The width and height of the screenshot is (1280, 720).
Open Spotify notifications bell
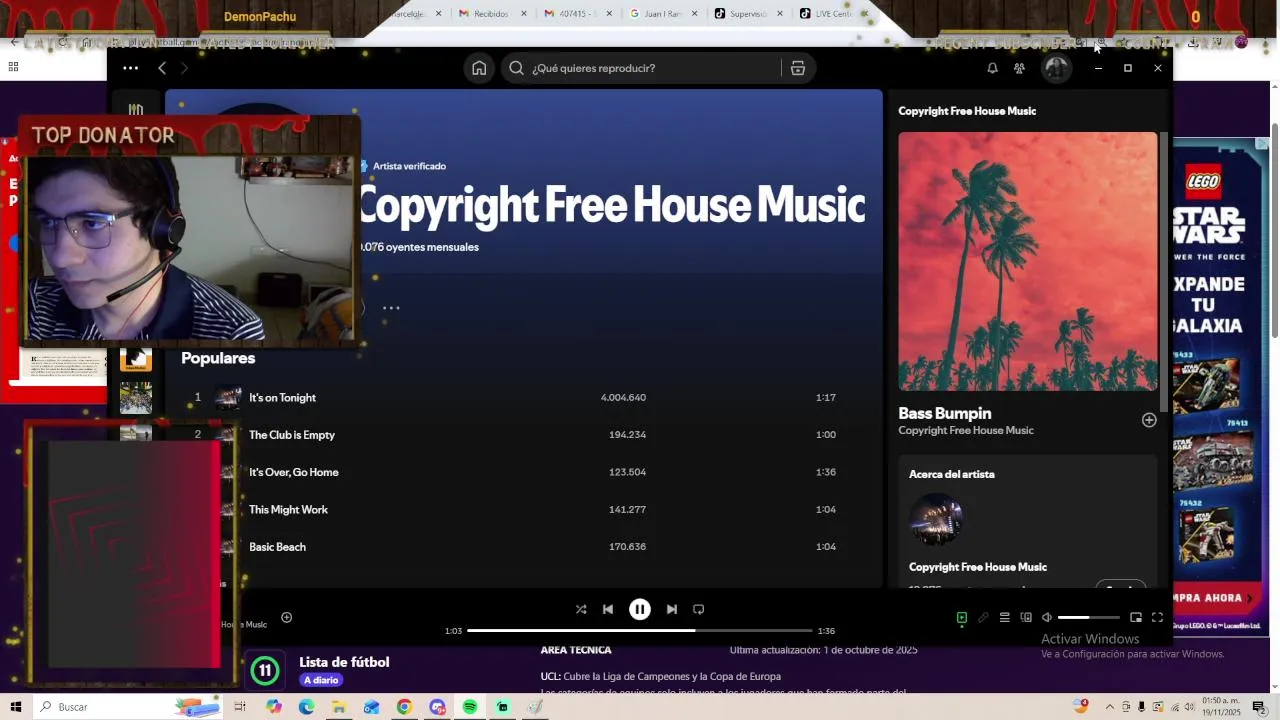pos(992,68)
